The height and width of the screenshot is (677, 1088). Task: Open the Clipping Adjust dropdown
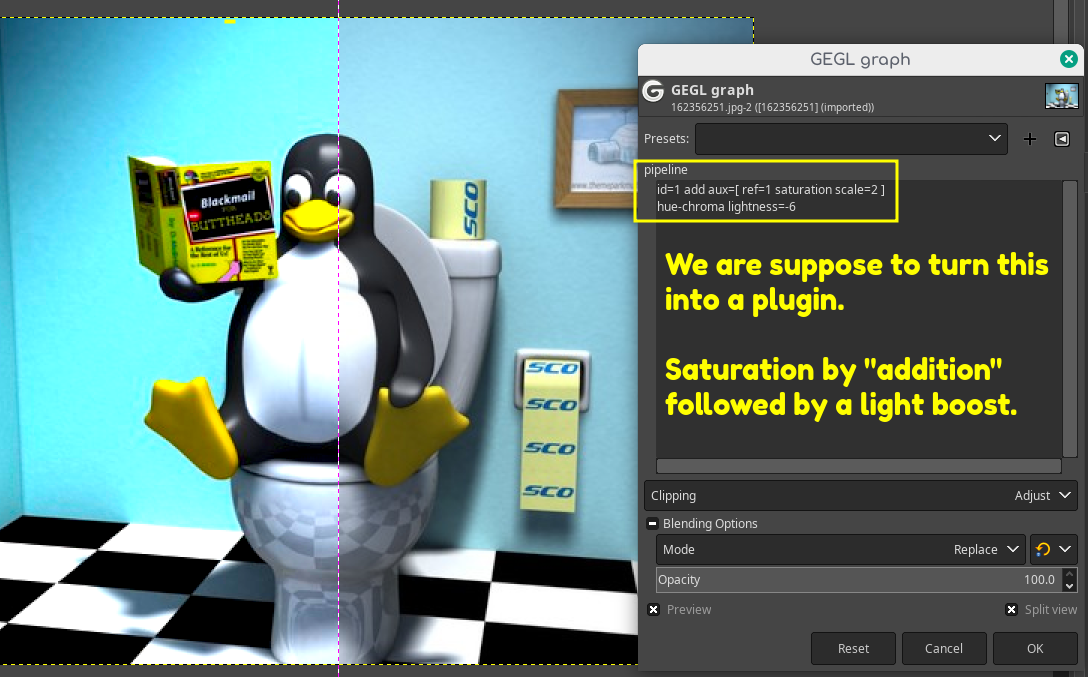[x=860, y=495]
